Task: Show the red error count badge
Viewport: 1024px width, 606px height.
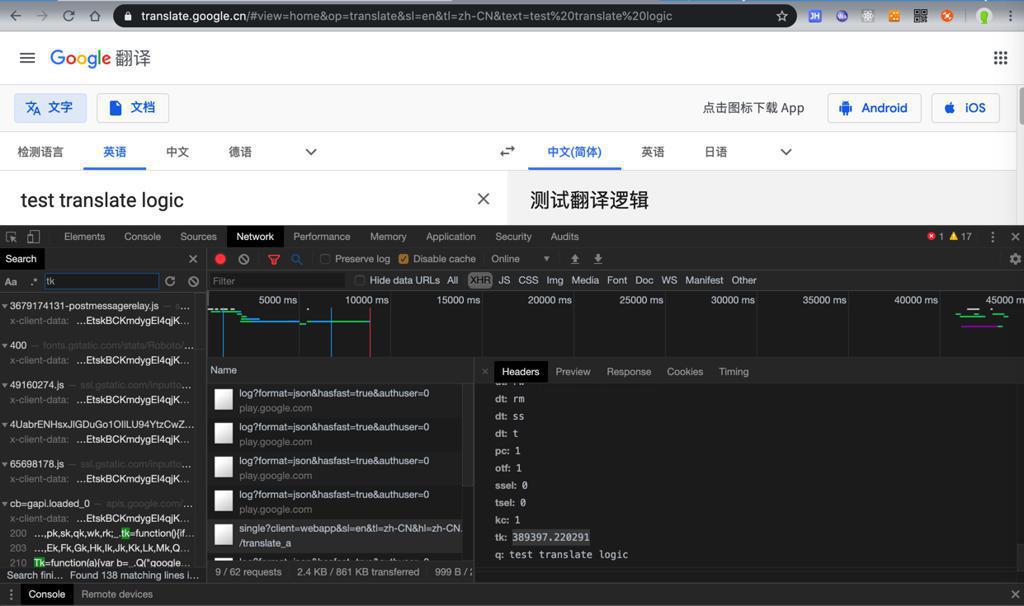Action: [935, 236]
